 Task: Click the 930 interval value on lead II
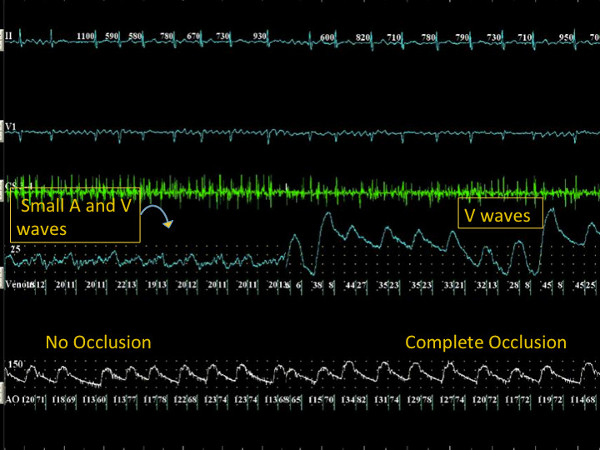point(259,36)
